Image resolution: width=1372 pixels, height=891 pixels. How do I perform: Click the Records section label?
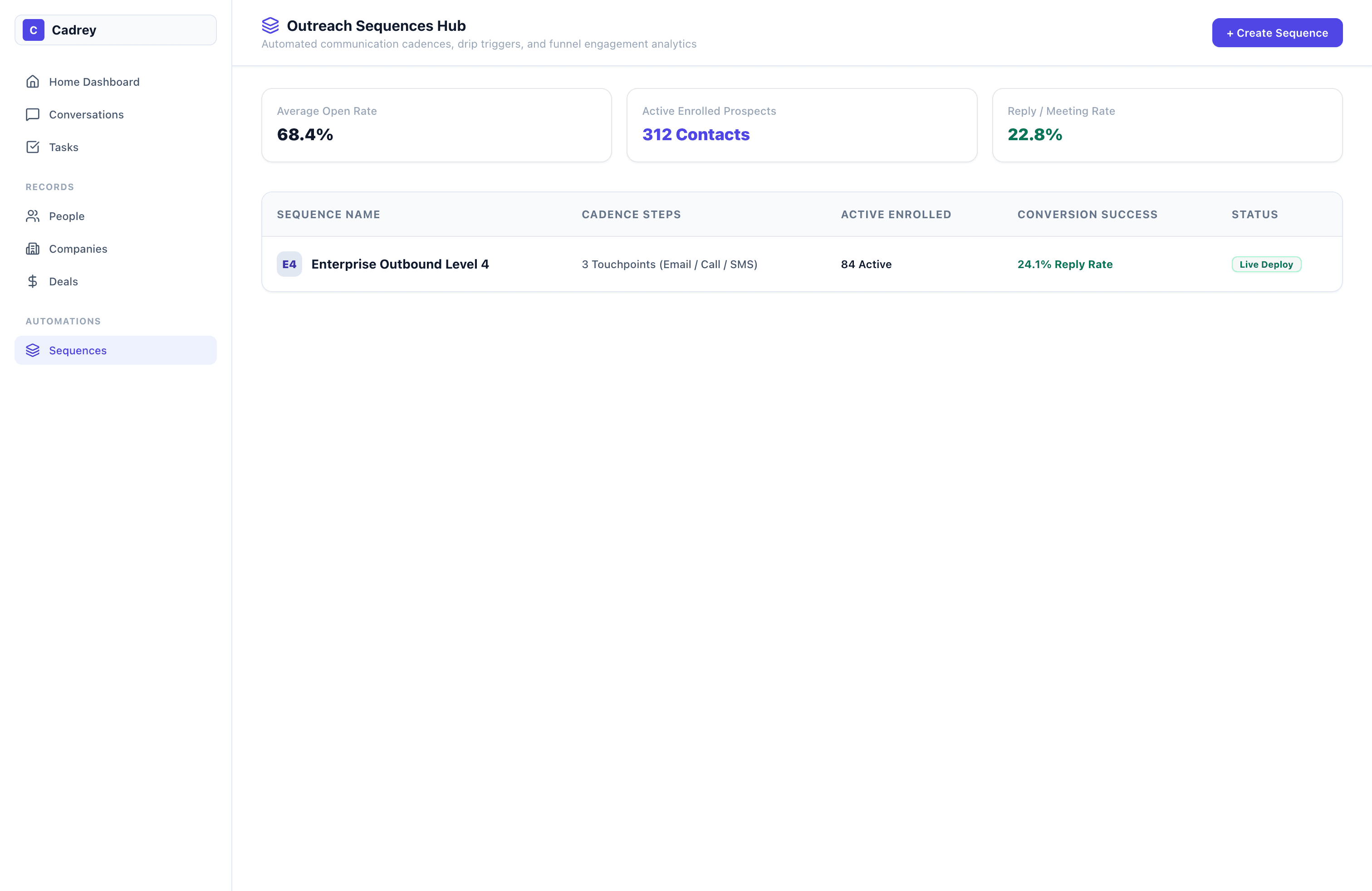49,187
